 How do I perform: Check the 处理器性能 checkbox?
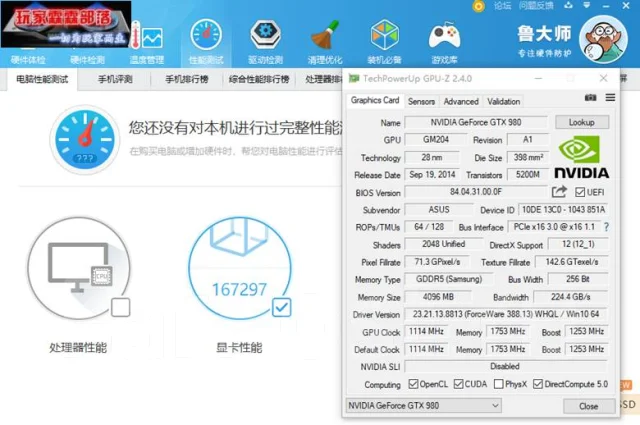click(x=120, y=307)
